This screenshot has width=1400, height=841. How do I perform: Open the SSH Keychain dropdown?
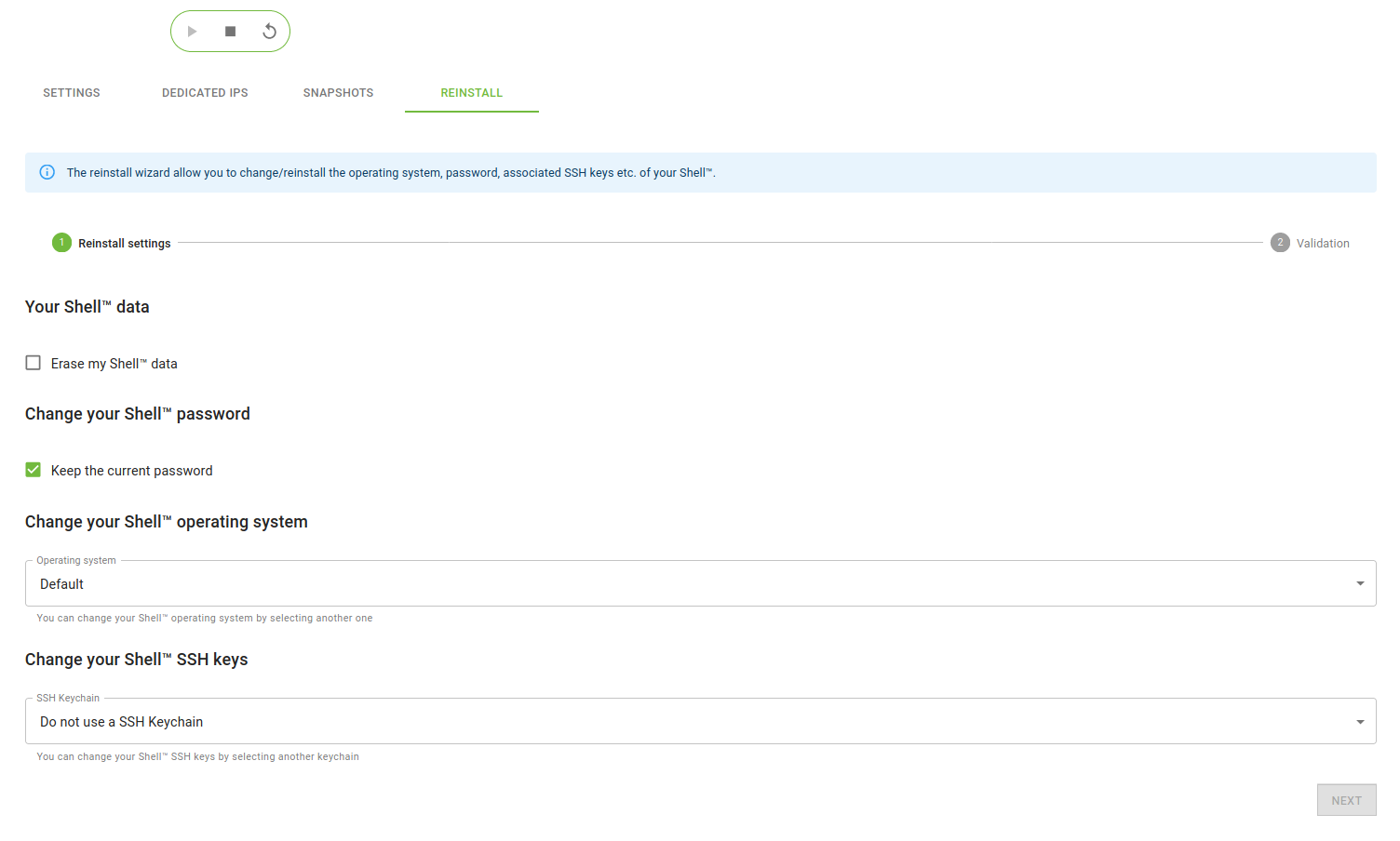pyautogui.click(x=689, y=722)
